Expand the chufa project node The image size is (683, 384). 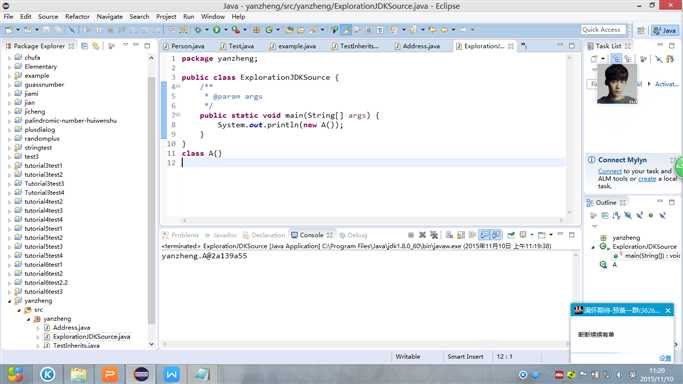[x=10, y=57]
